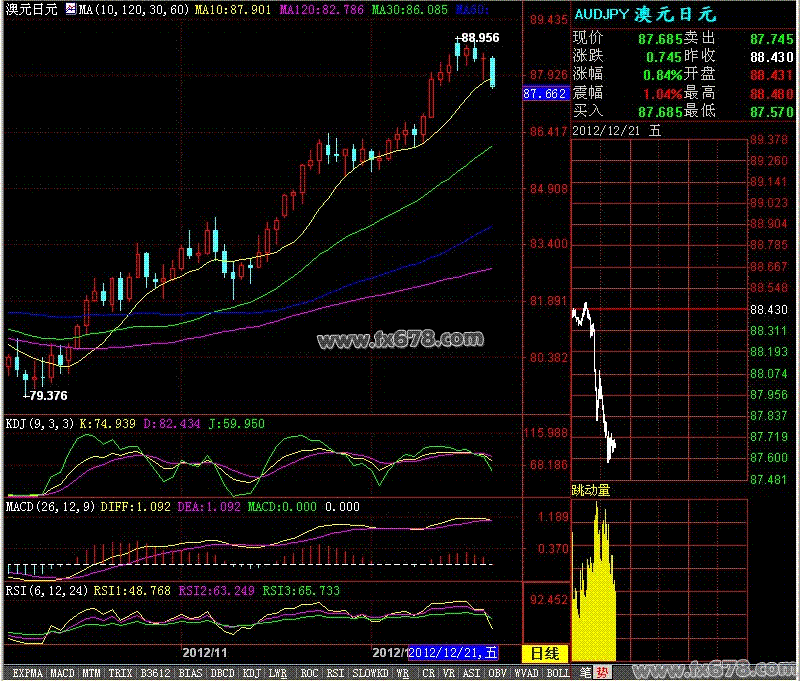Image resolution: width=800 pixels, height=681 pixels.
Task: Choose the WR indicator tab
Action: point(403,673)
